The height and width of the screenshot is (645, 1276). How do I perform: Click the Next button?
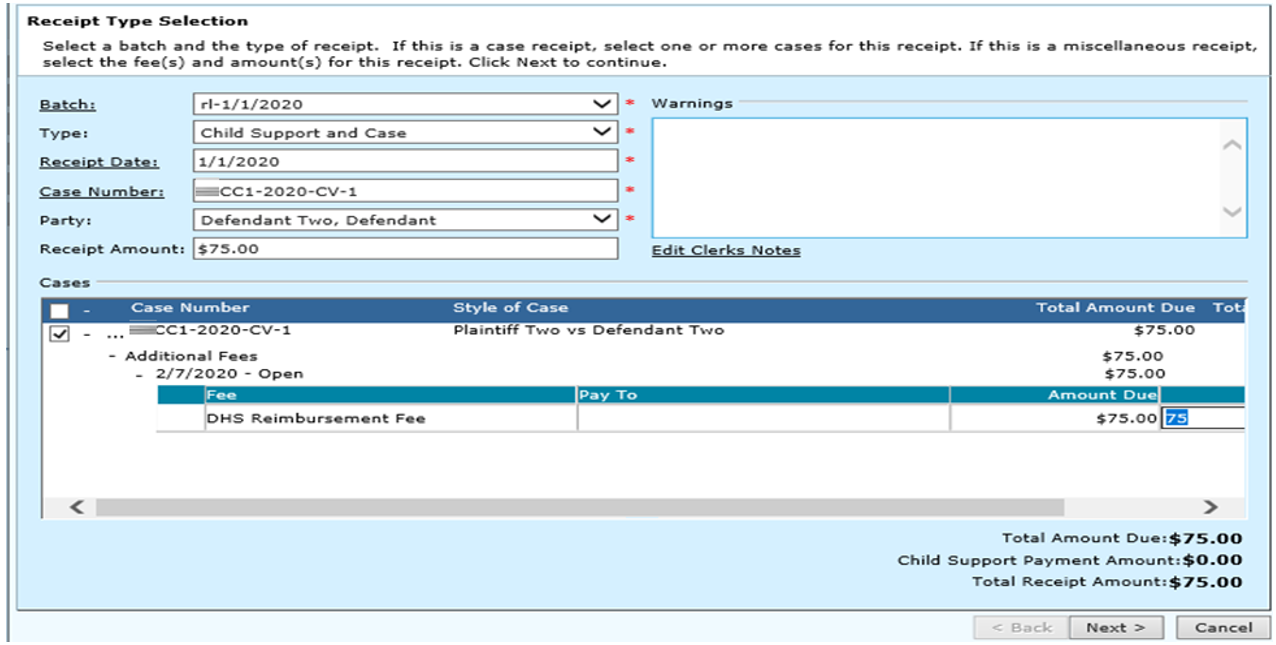(x=1115, y=627)
